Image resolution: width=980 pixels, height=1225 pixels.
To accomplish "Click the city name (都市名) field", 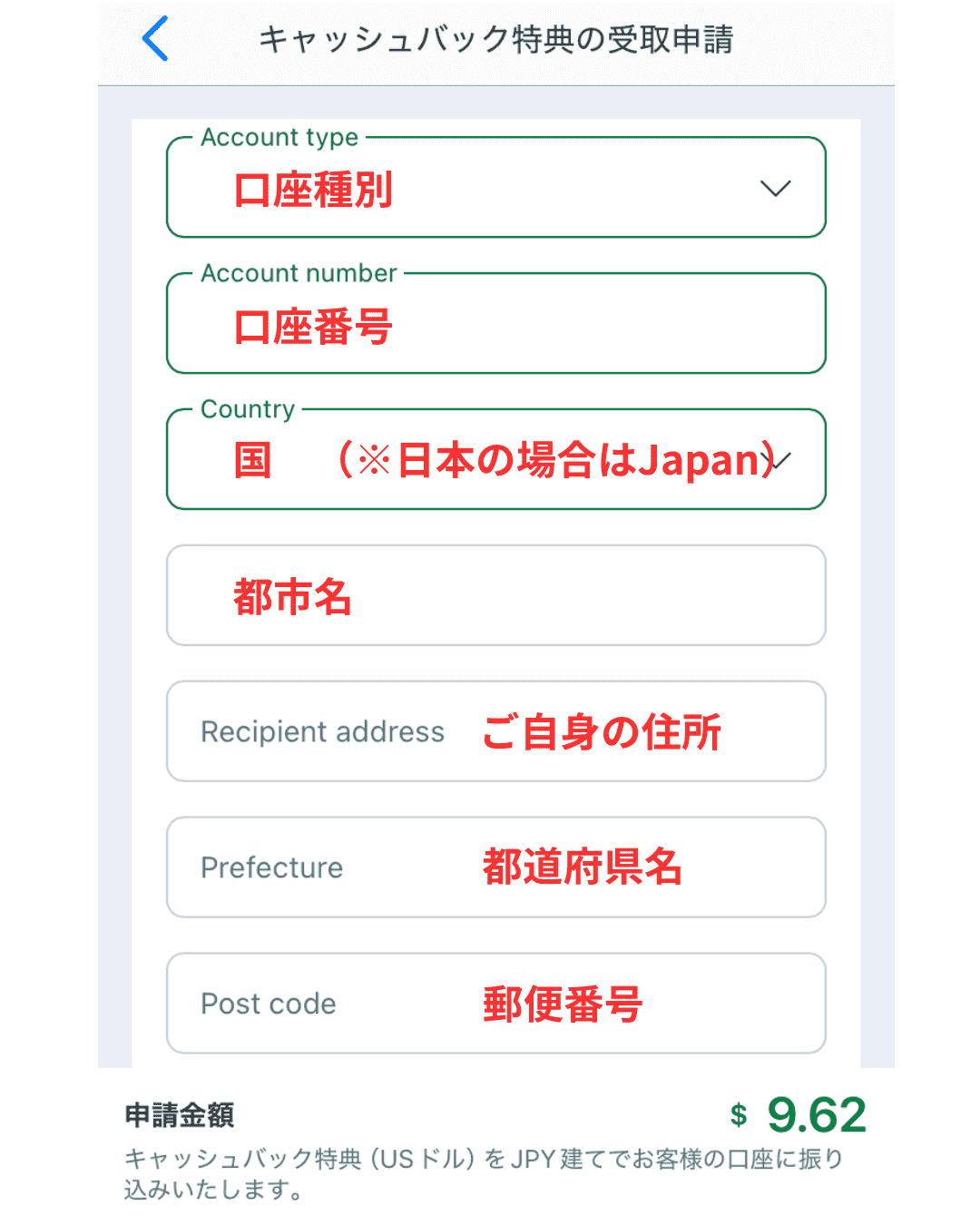I will click(495, 596).
